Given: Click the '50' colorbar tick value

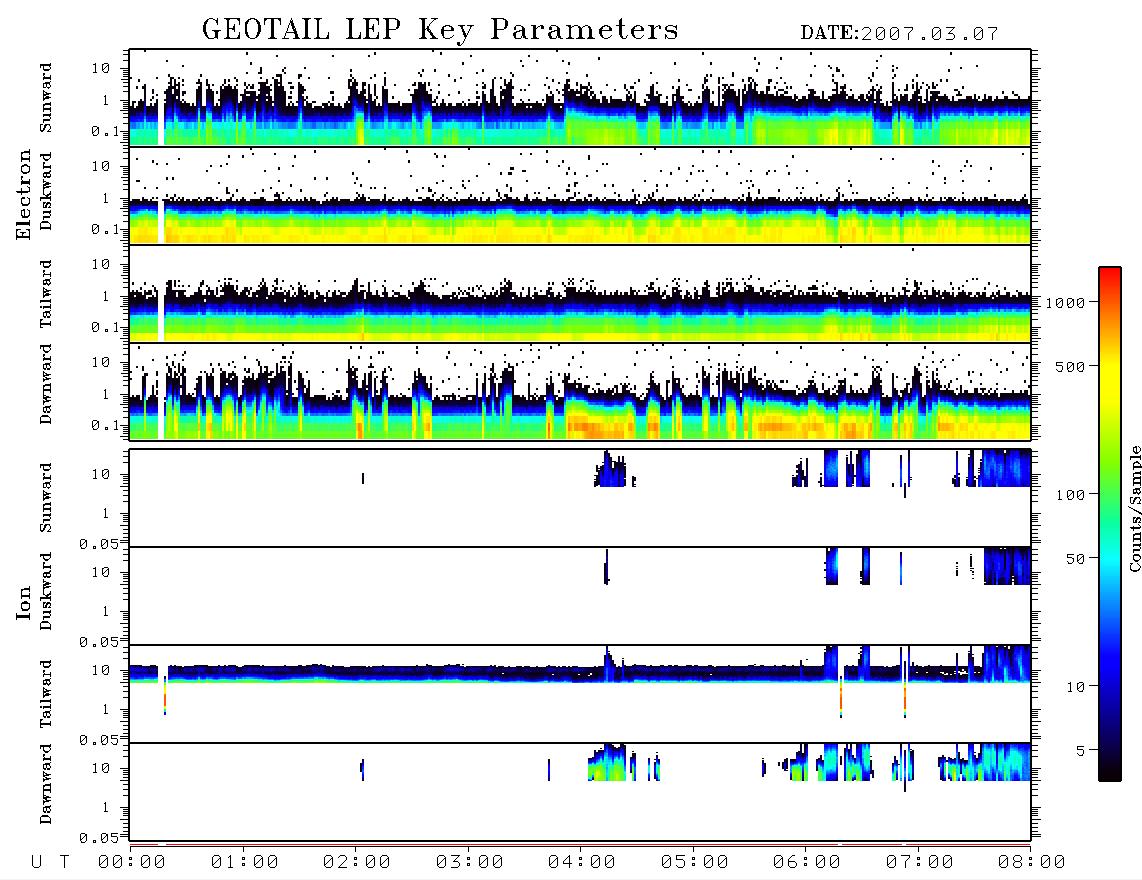Looking at the screenshot, I should coord(1074,559).
